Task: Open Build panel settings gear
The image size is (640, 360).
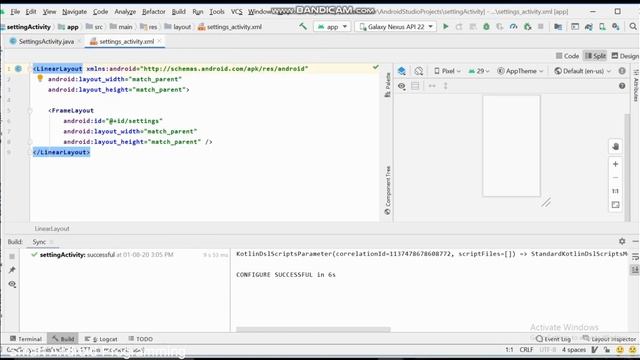Action: 622,241
